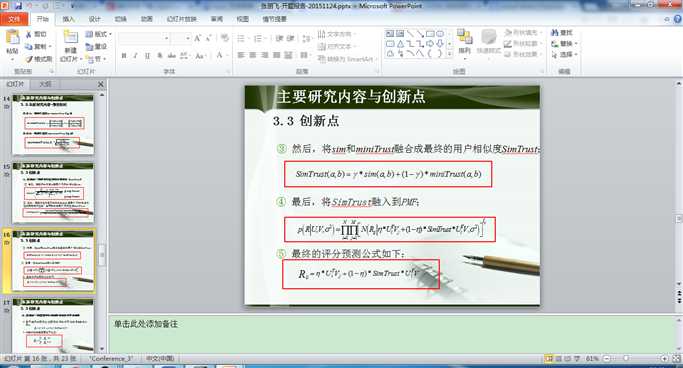The image size is (683, 368).
Task: Switch to the 设计 (Design) ribbon tab
Action: pos(95,19)
